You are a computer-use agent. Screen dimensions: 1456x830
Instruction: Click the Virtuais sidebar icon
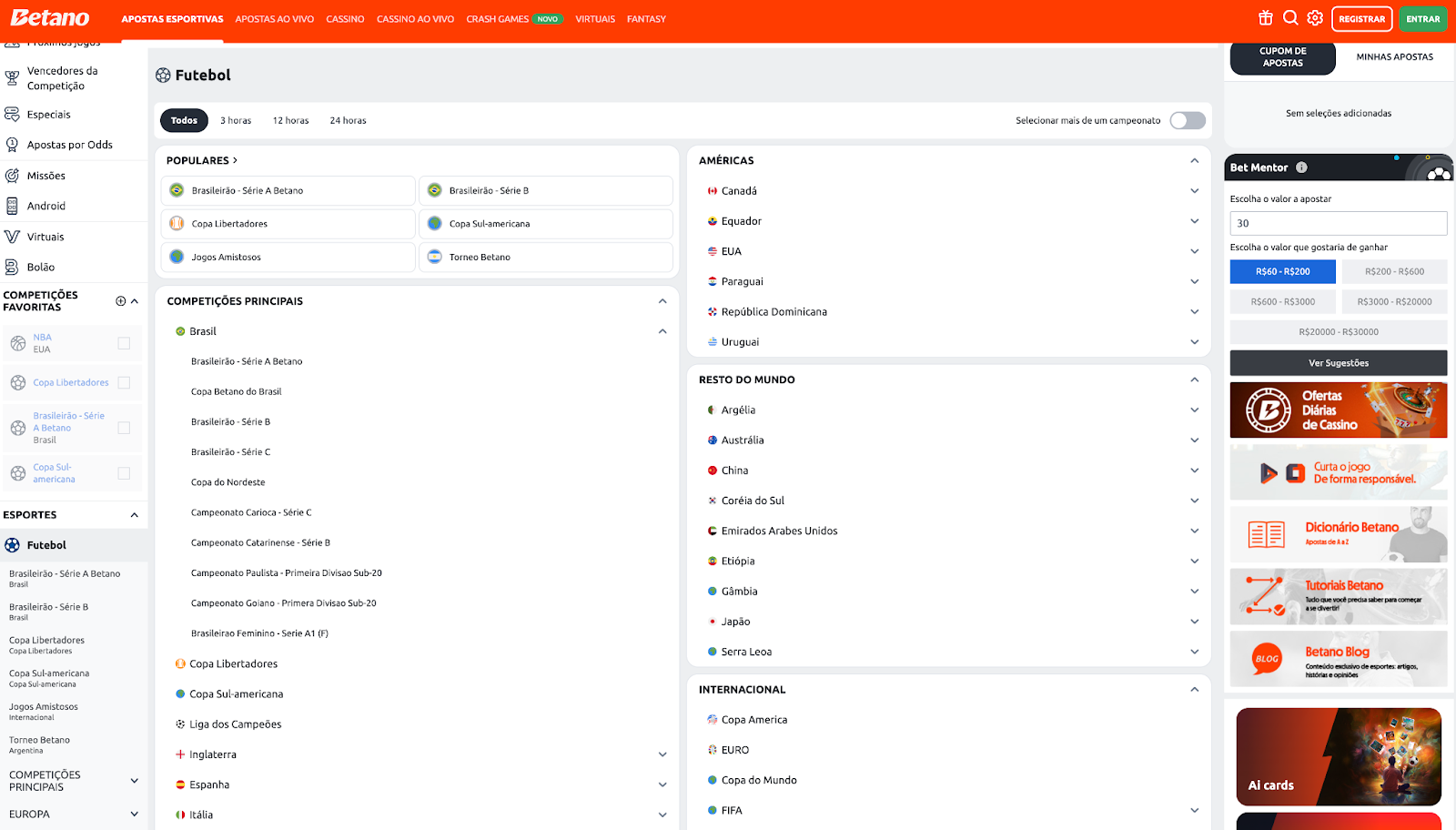coord(12,237)
